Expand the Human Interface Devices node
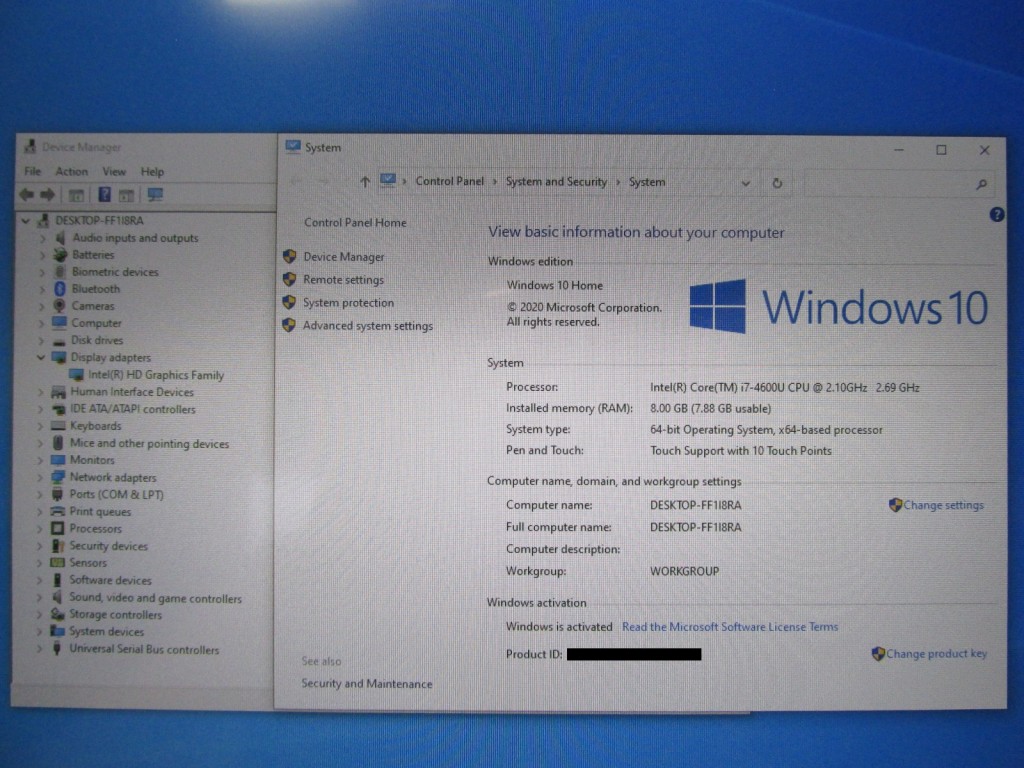This screenshot has width=1024, height=768. [40, 392]
